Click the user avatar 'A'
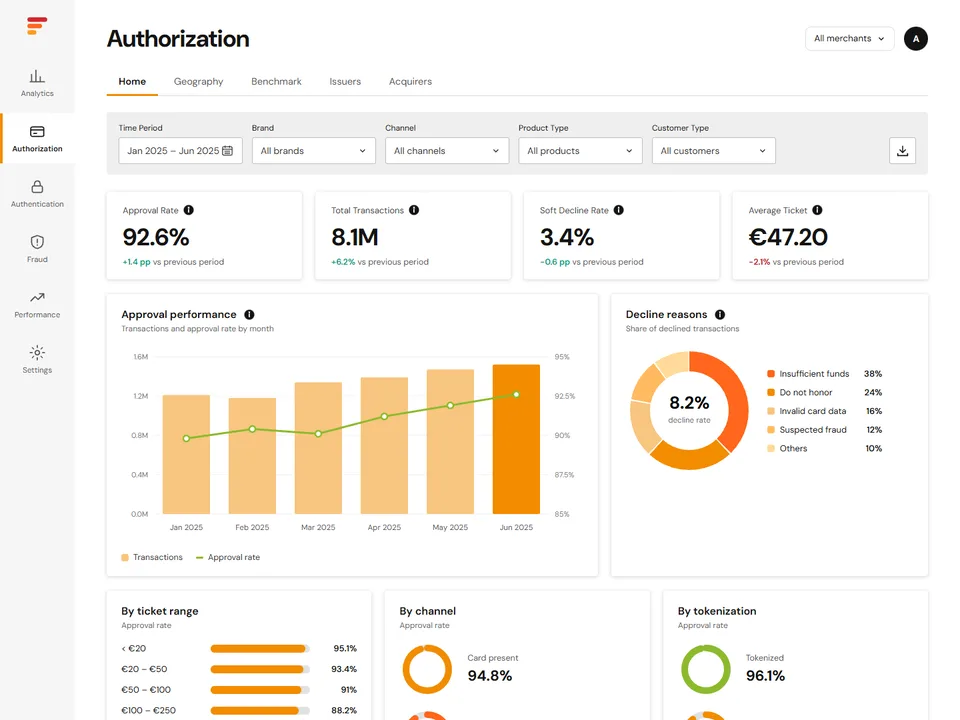This screenshot has width=960, height=720. coord(916,39)
